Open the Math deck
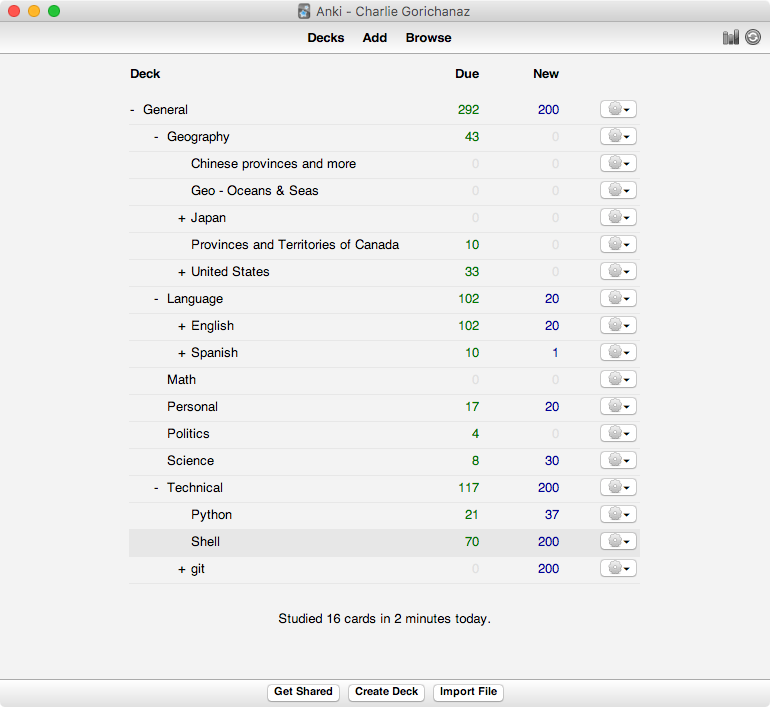Viewport: 770px width, 707px height. tap(181, 380)
